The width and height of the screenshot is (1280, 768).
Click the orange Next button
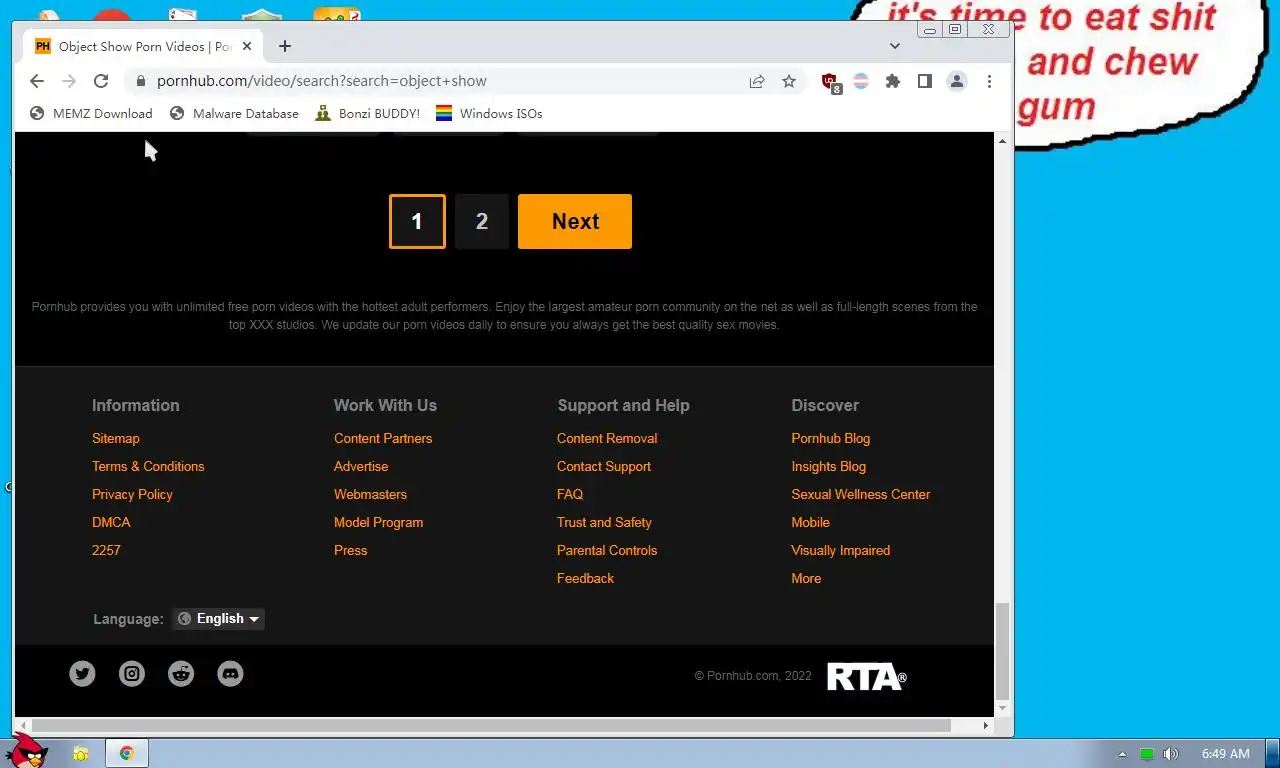[575, 221]
